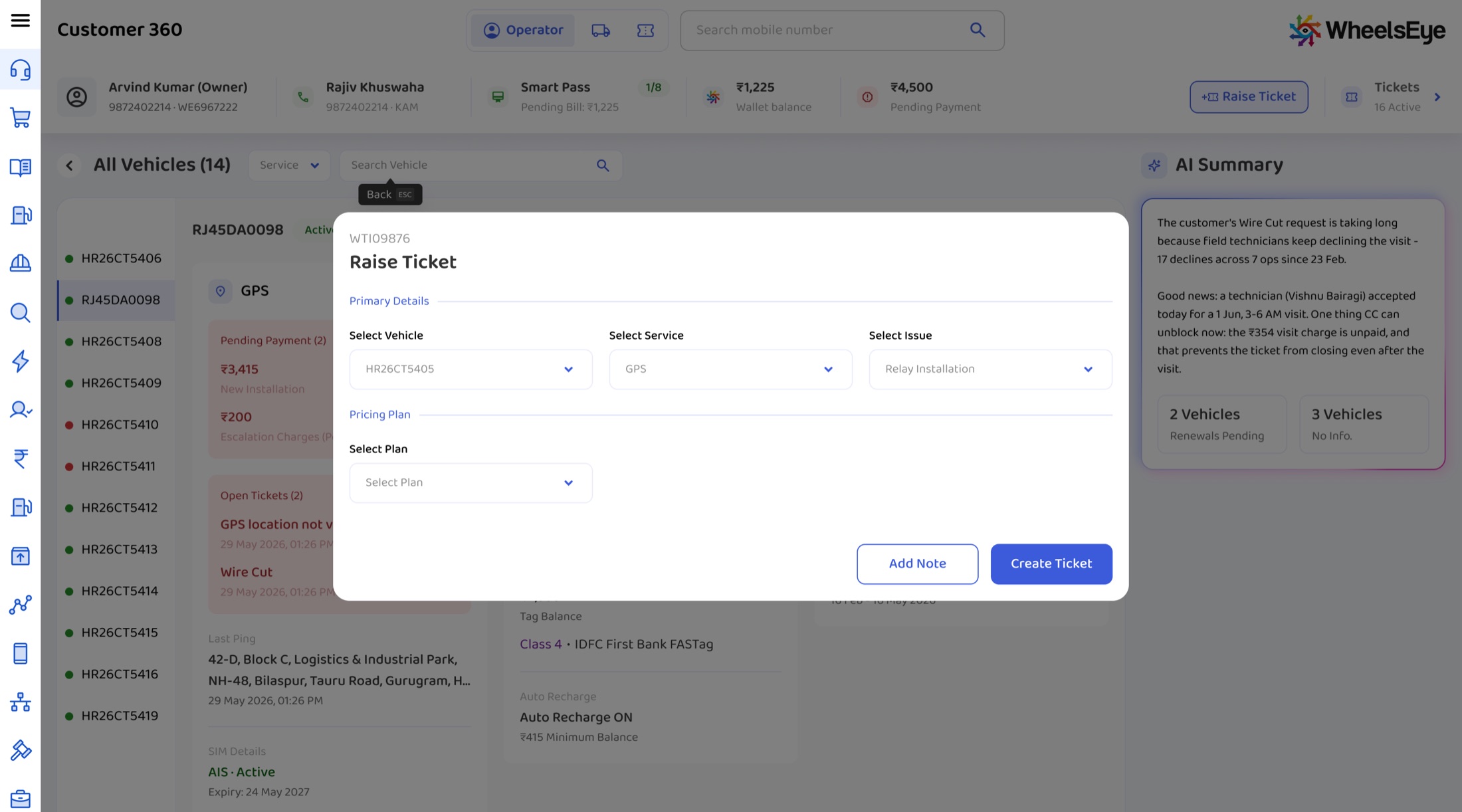
Task: Click the vehicle search magnifier icon
Action: [x=603, y=165]
